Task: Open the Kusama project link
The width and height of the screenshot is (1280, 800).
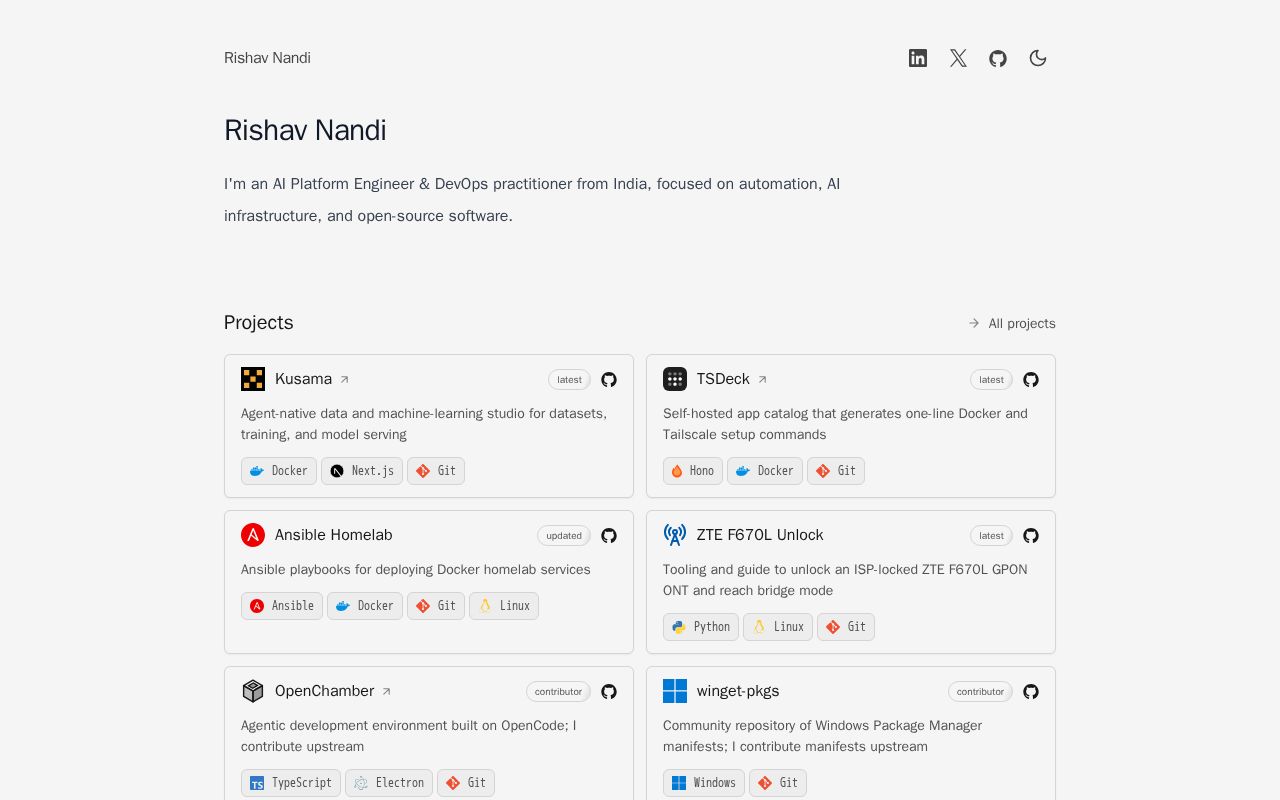Action: coord(312,379)
